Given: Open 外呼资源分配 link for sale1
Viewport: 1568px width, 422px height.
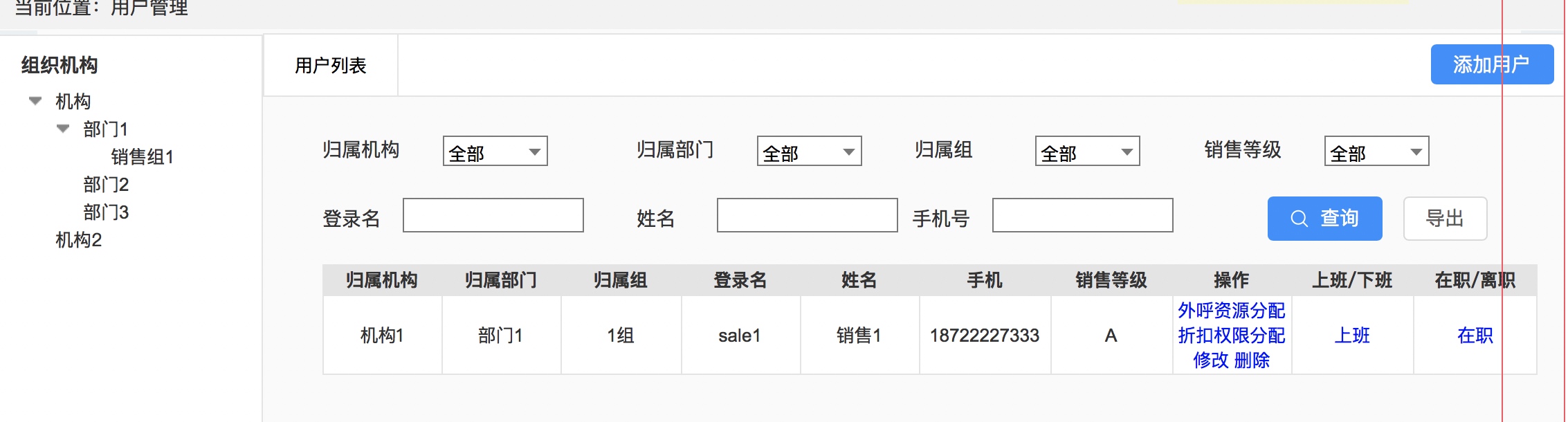Looking at the screenshot, I should point(1232,311).
